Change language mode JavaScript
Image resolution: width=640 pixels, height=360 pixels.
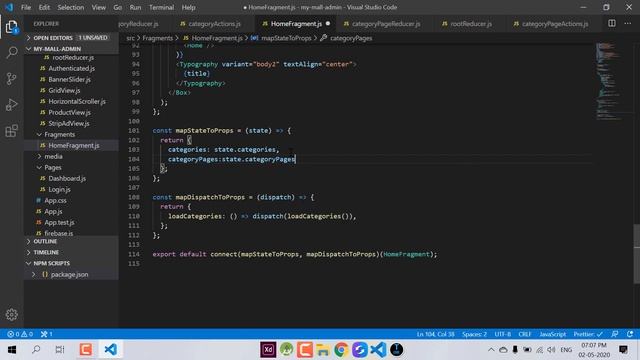coord(552,334)
